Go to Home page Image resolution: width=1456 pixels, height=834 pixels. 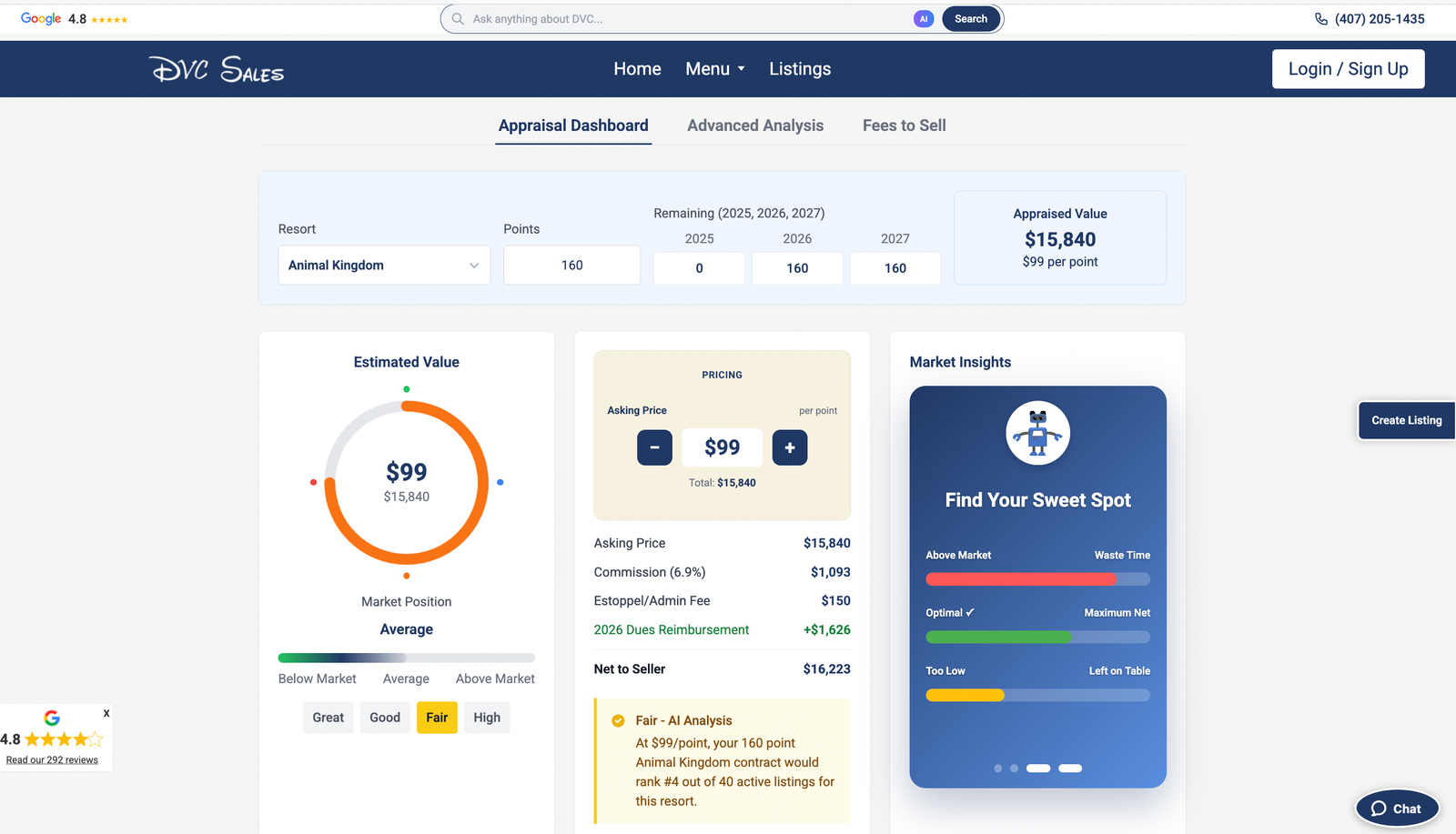click(x=637, y=69)
